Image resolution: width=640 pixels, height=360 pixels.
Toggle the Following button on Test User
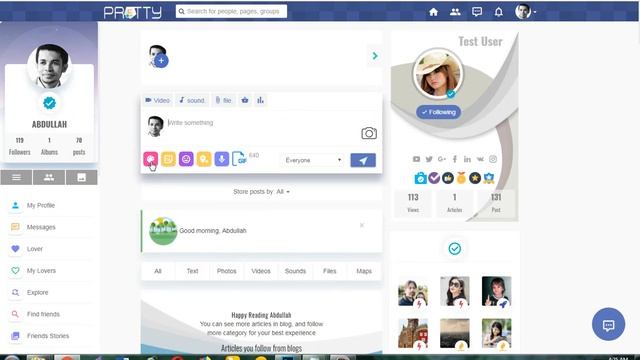[438, 112]
